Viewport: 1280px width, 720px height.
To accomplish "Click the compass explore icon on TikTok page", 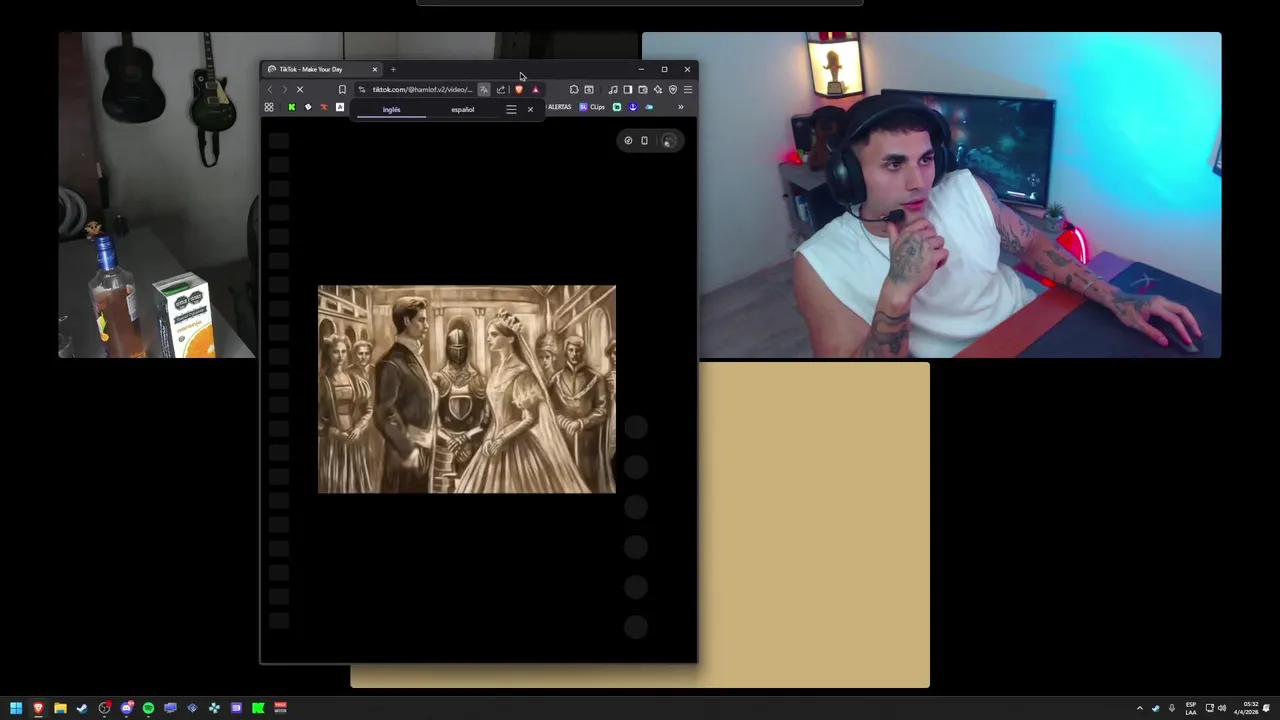I will [x=628, y=141].
